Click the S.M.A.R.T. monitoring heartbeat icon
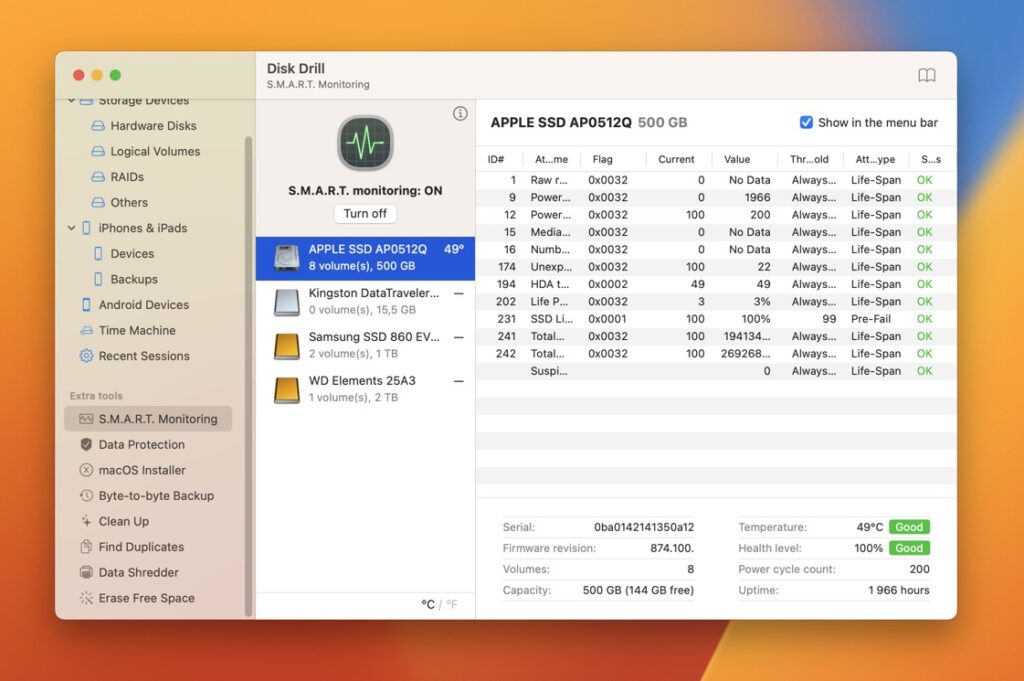This screenshot has height=681, width=1024. point(365,142)
